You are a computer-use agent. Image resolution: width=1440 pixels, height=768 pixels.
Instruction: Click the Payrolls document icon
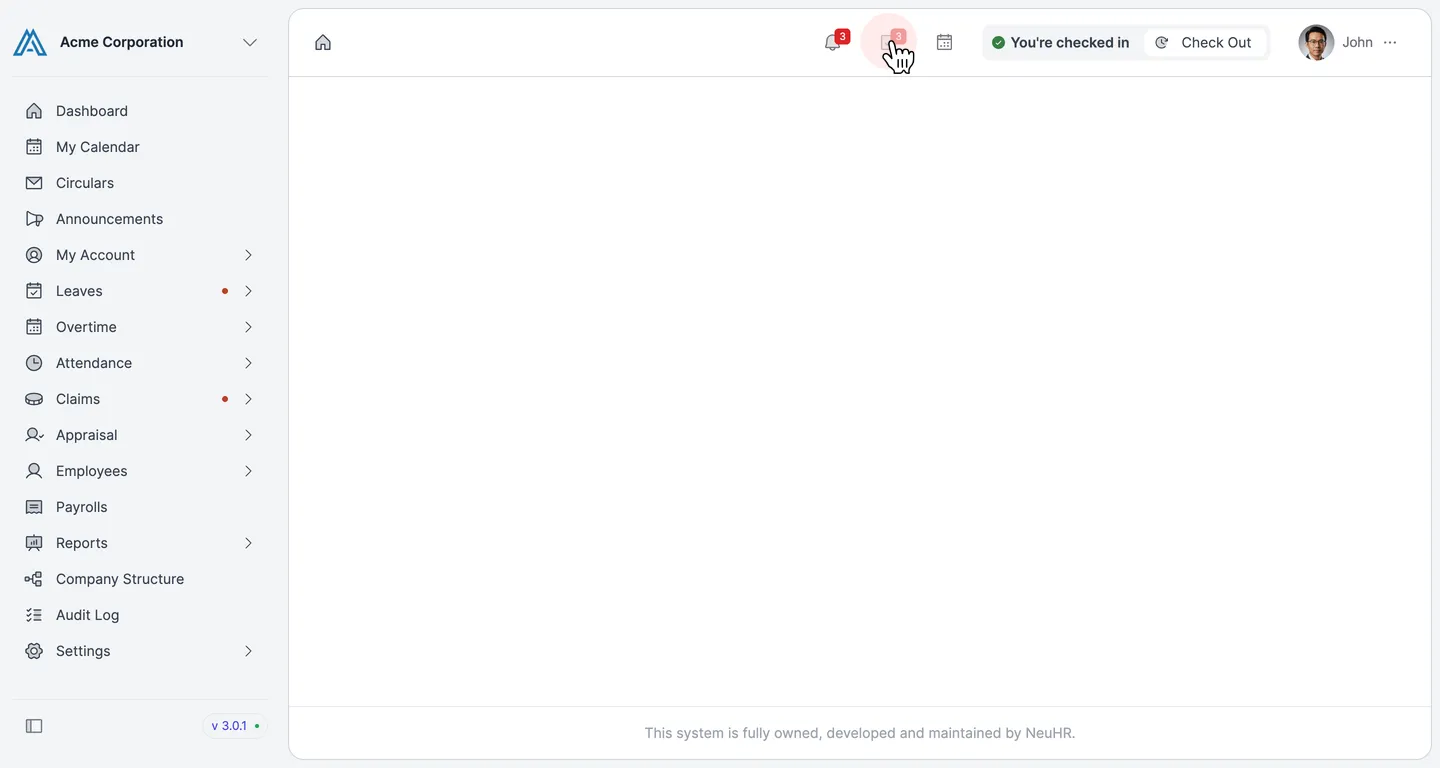click(34, 507)
